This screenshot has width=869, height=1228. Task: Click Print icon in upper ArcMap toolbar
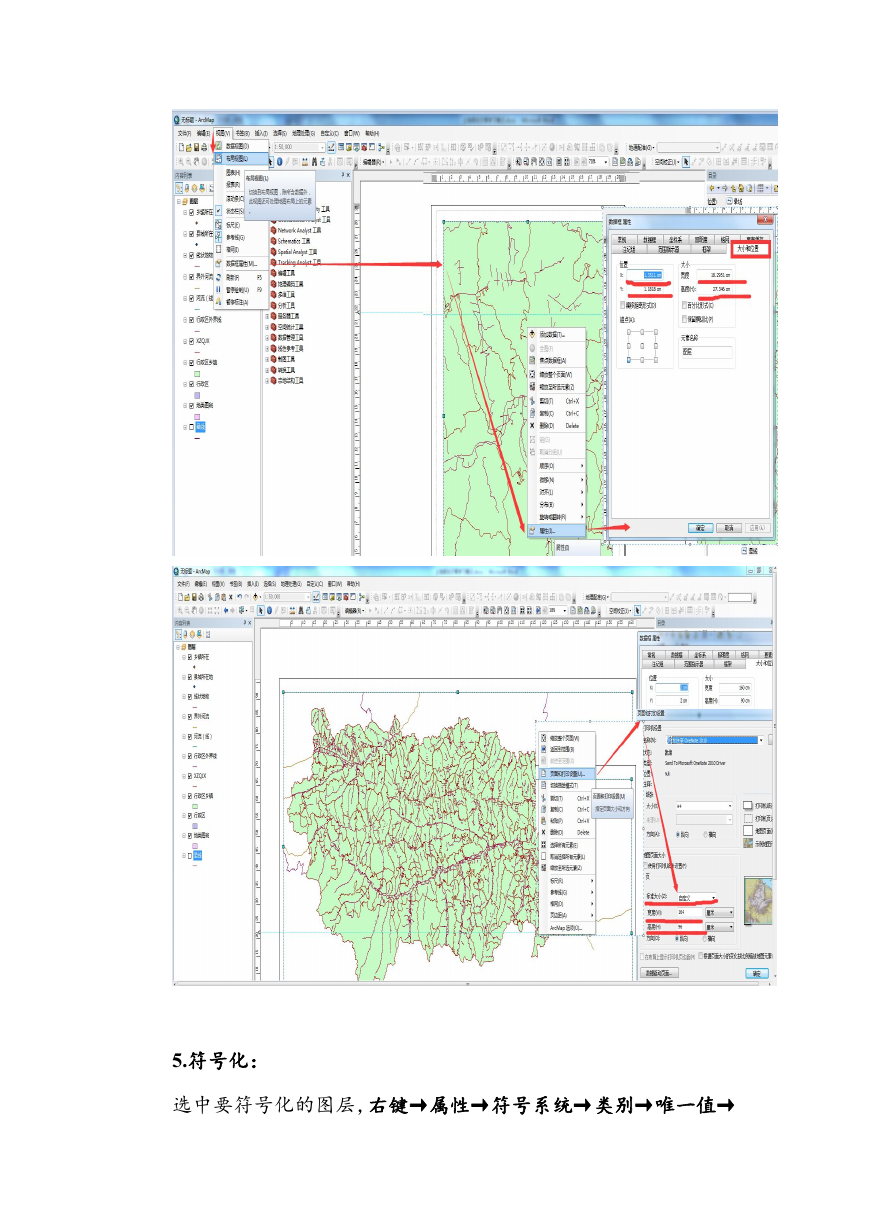tap(204, 146)
